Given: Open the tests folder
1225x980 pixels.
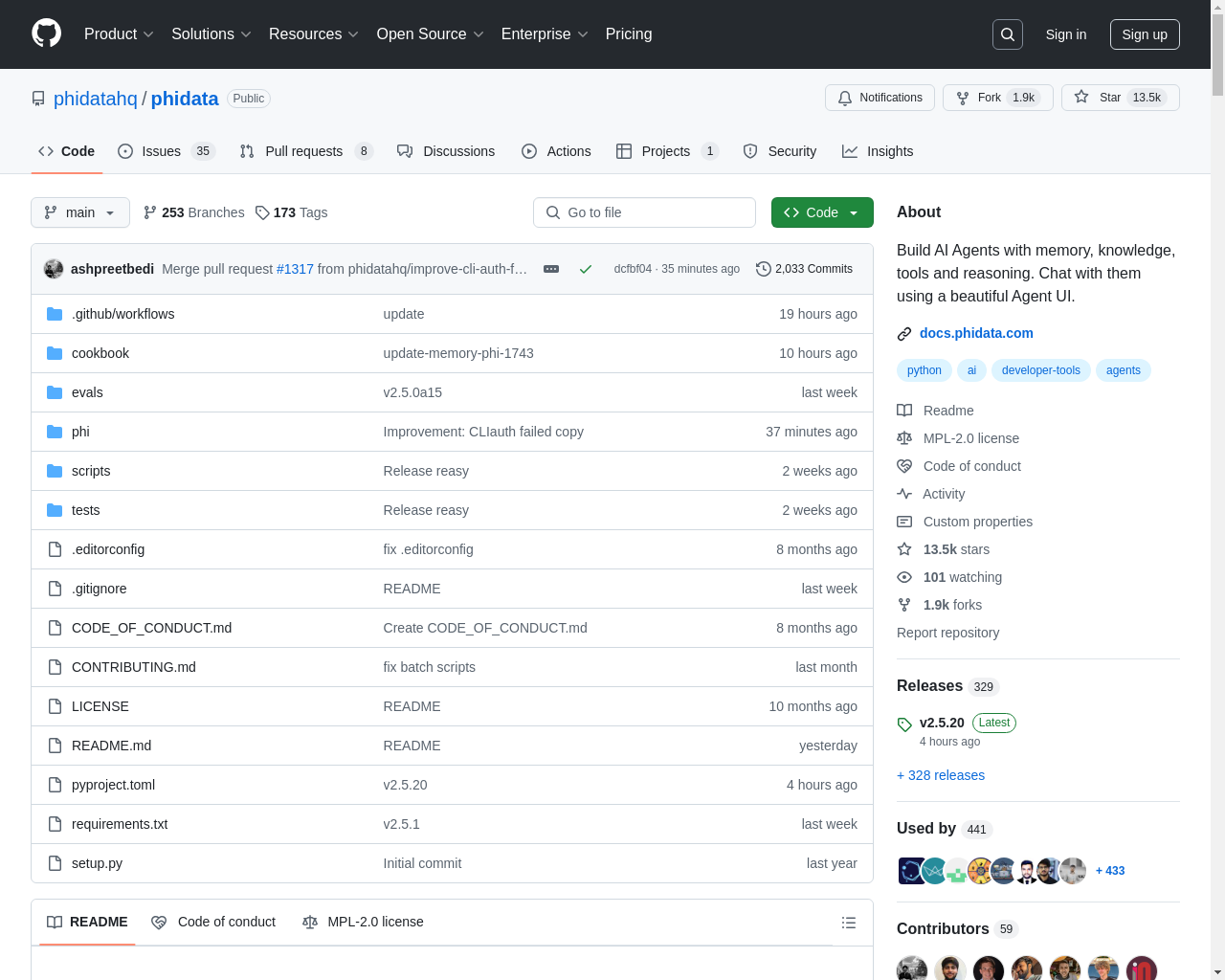Looking at the screenshot, I should [85, 510].
